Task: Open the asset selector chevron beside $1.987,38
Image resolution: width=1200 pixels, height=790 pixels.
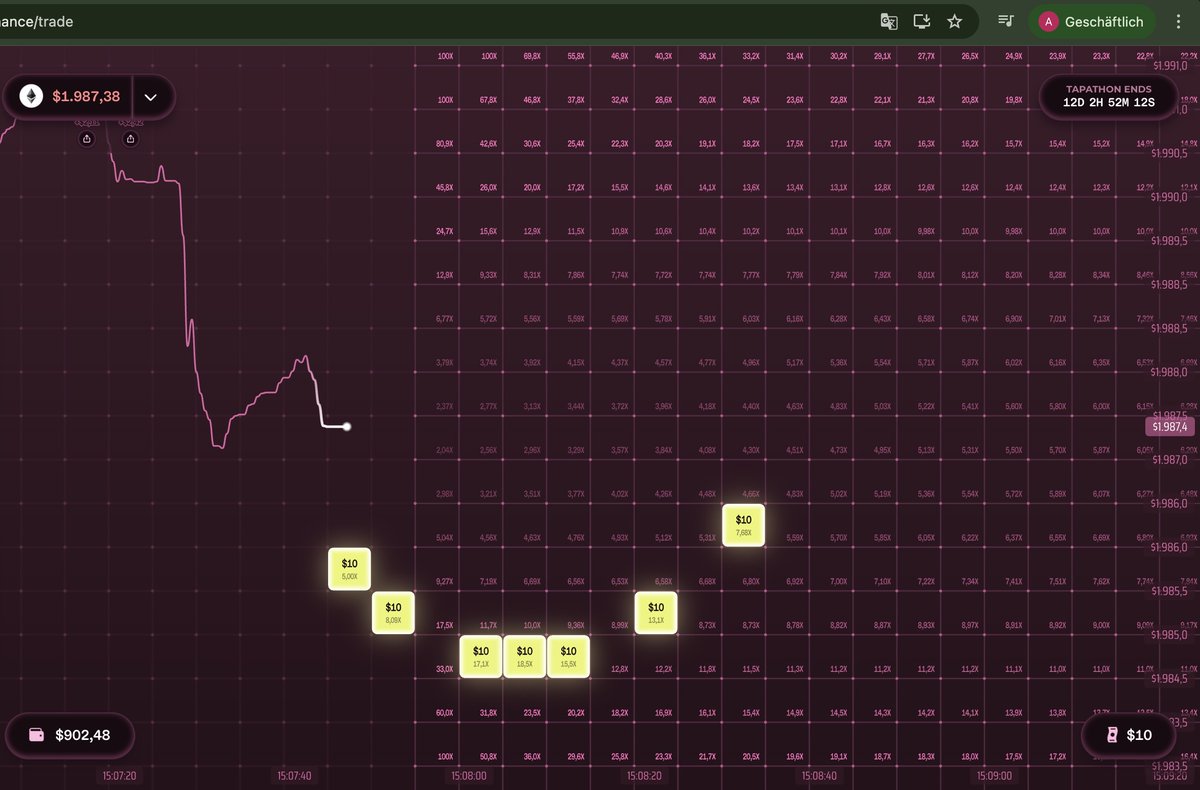Action: tap(151, 97)
